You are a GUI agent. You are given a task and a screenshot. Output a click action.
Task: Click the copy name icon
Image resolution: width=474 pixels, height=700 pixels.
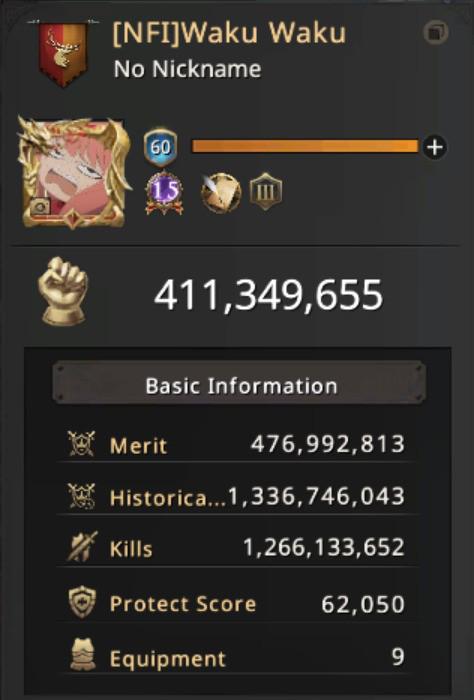point(436,33)
